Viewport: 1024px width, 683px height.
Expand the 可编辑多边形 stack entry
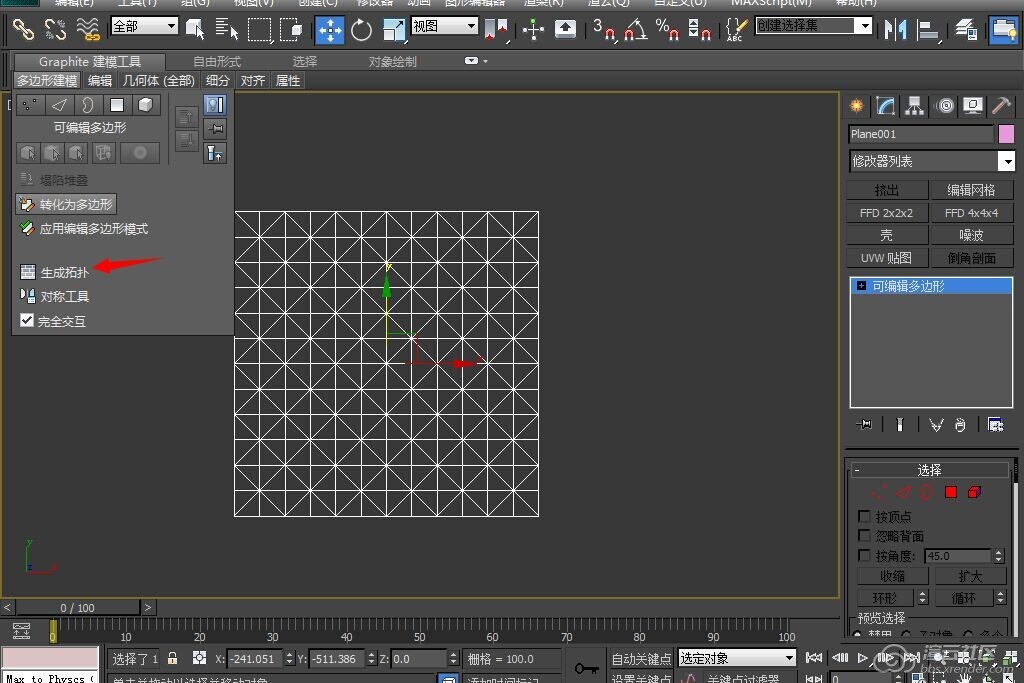(x=860, y=286)
